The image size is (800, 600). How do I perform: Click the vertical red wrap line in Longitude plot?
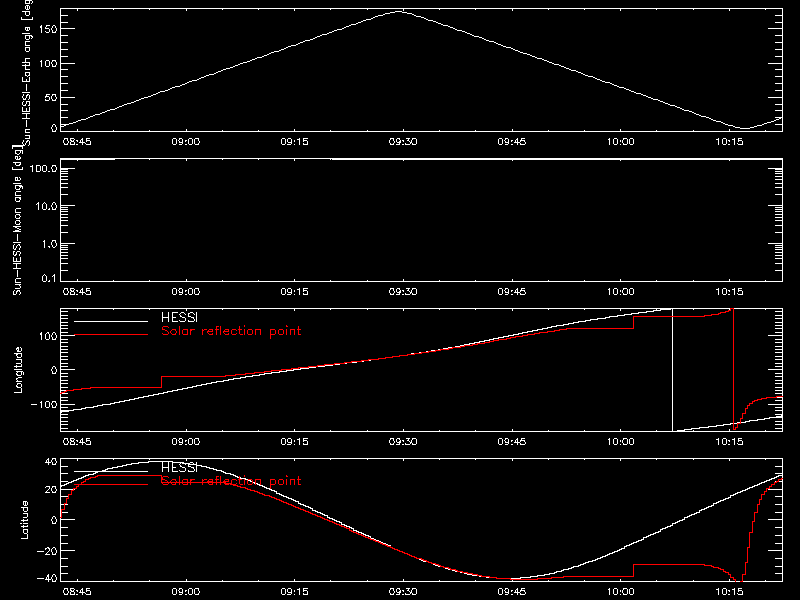point(733,370)
